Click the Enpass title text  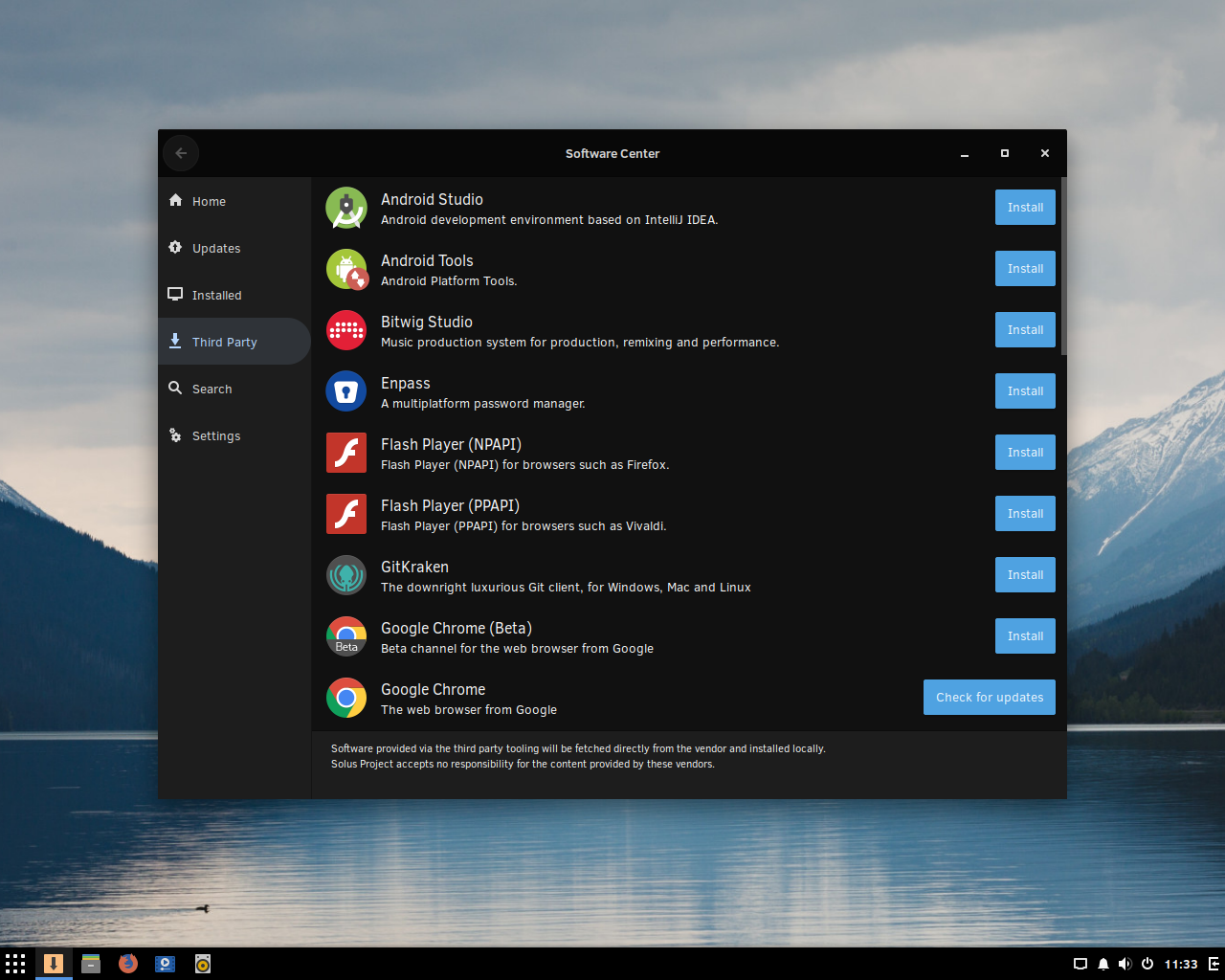(406, 383)
